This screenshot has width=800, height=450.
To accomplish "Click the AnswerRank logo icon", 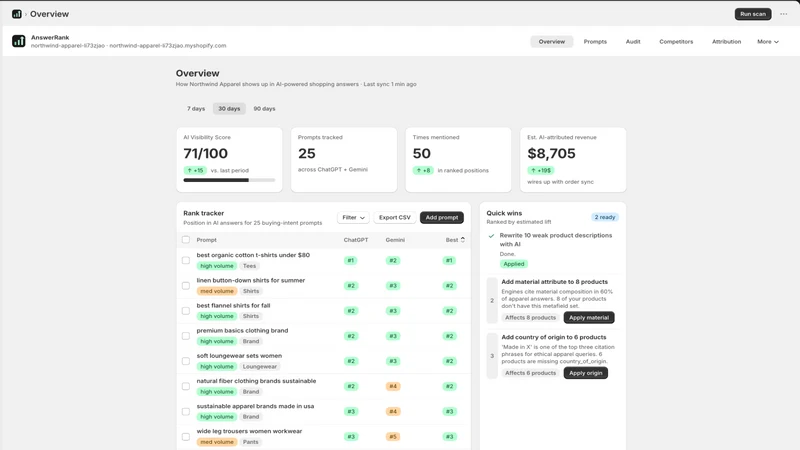I will [x=19, y=41].
